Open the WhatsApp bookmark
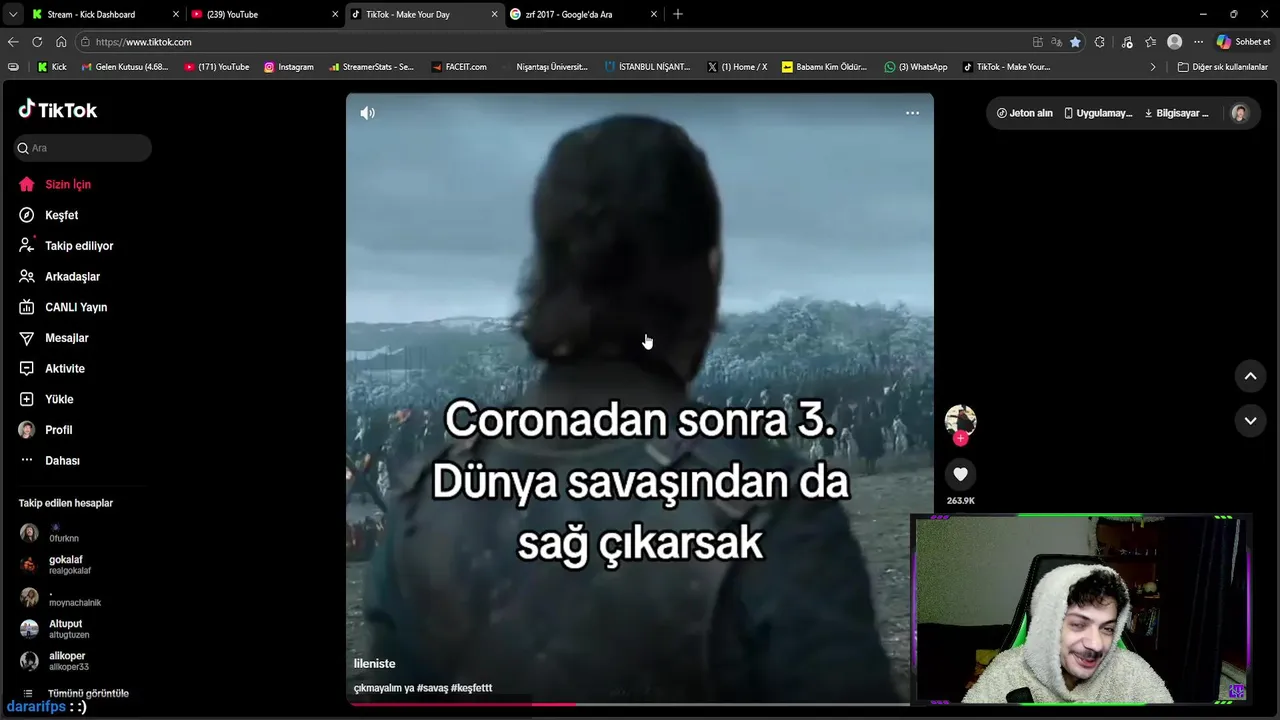Viewport: 1280px width, 720px height. pos(915,67)
